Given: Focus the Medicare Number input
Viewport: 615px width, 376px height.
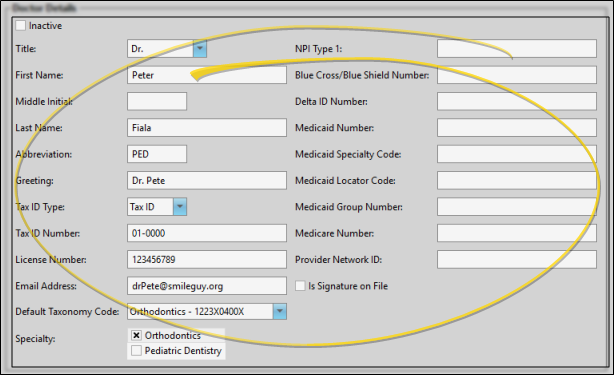Looking at the screenshot, I should 517,233.
